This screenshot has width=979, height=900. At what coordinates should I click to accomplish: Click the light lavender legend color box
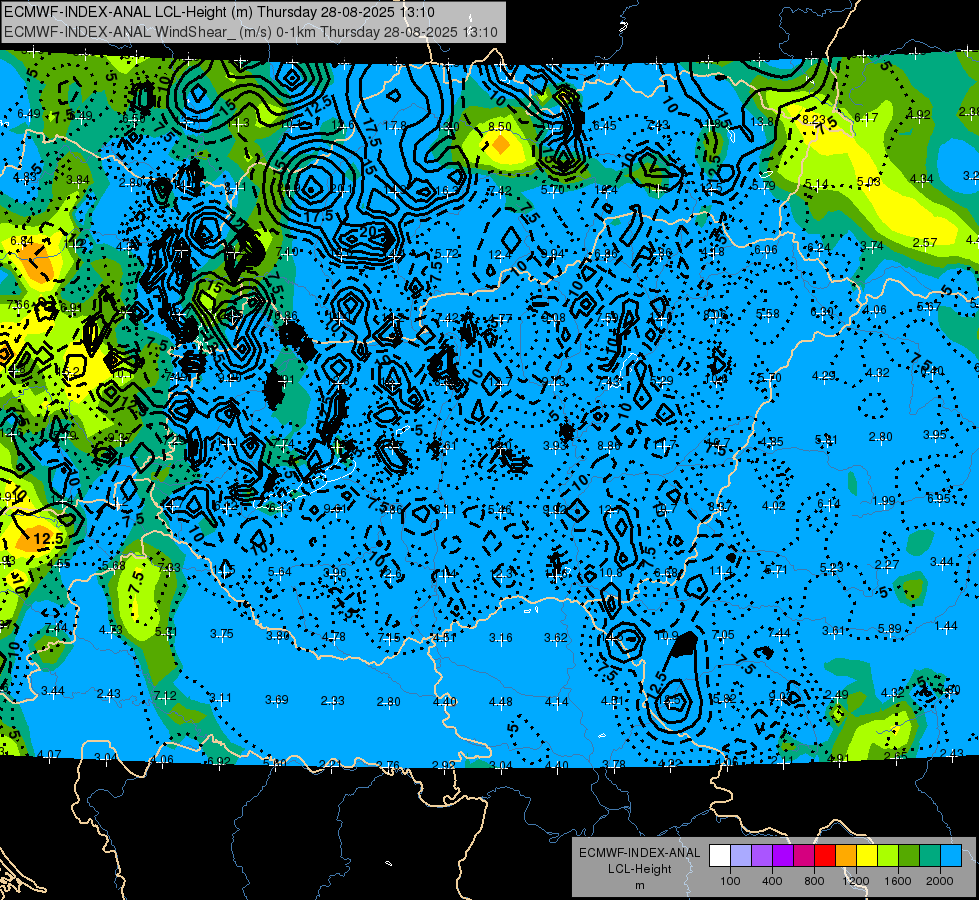(741, 856)
